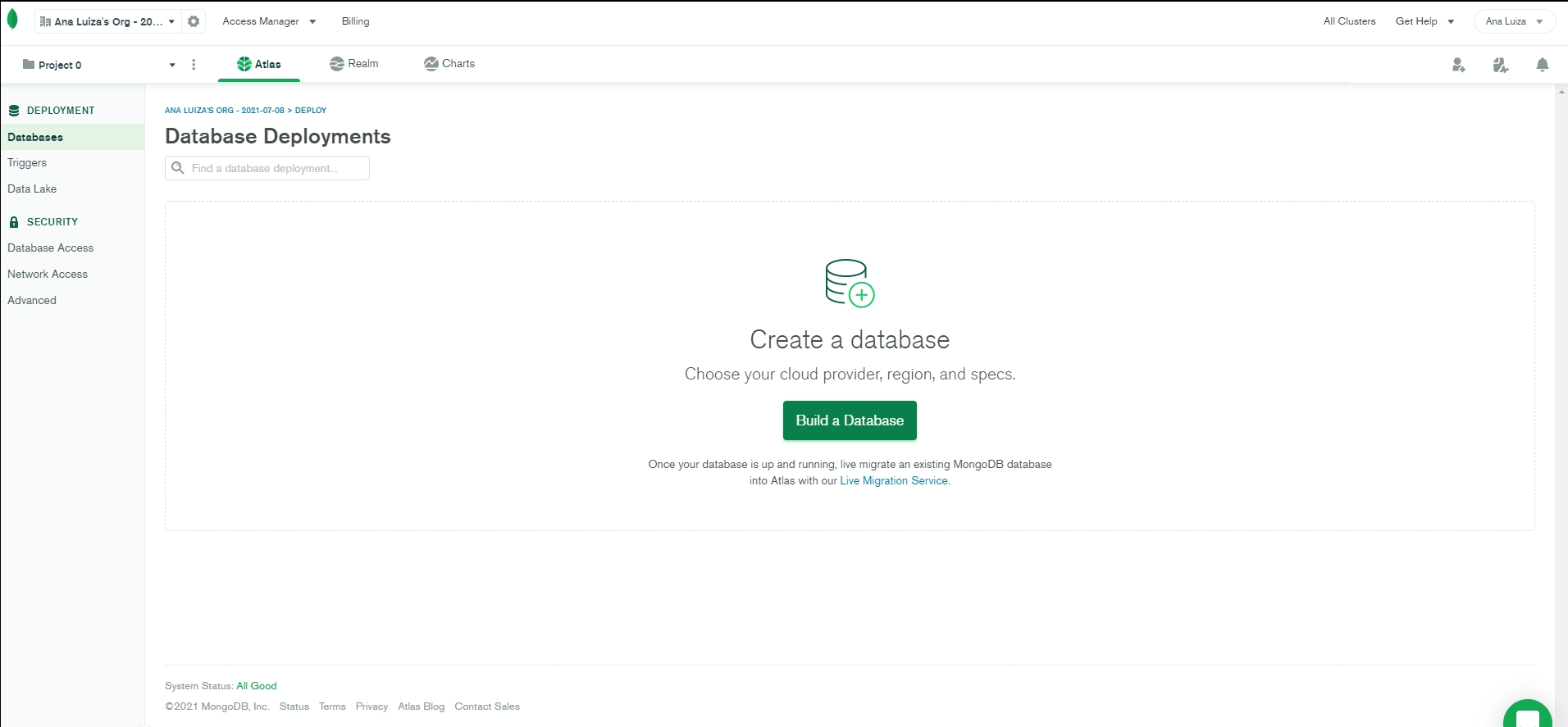
Task: Open the project options three-dot menu
Action: coord(194,65)
